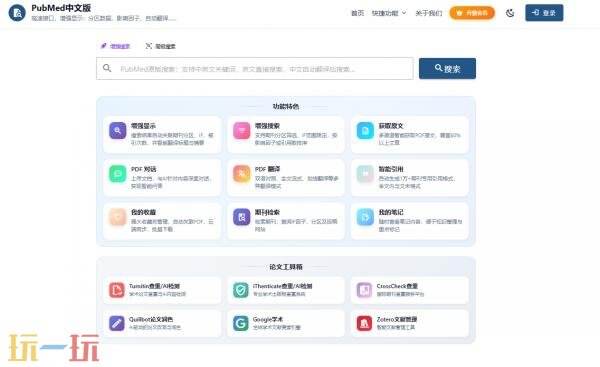Open the 关于我们 navigation link
The height and width of the screenshot is (367, 600).
pyautogui.click(x=429, y=13)
